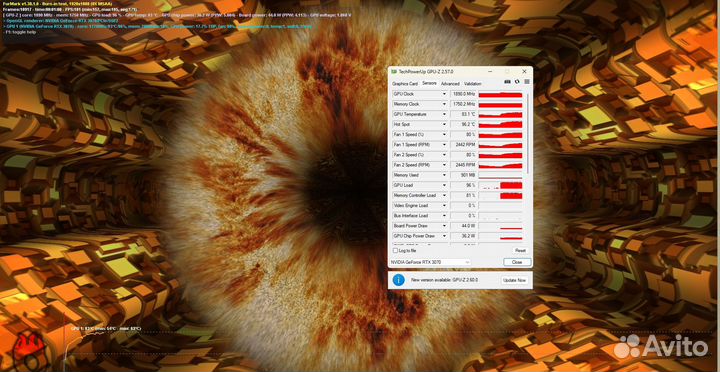Expand the GPU Temperature sensor dropdown
Image resolution: width=720 pixels, height=372 pixels.
444,114
